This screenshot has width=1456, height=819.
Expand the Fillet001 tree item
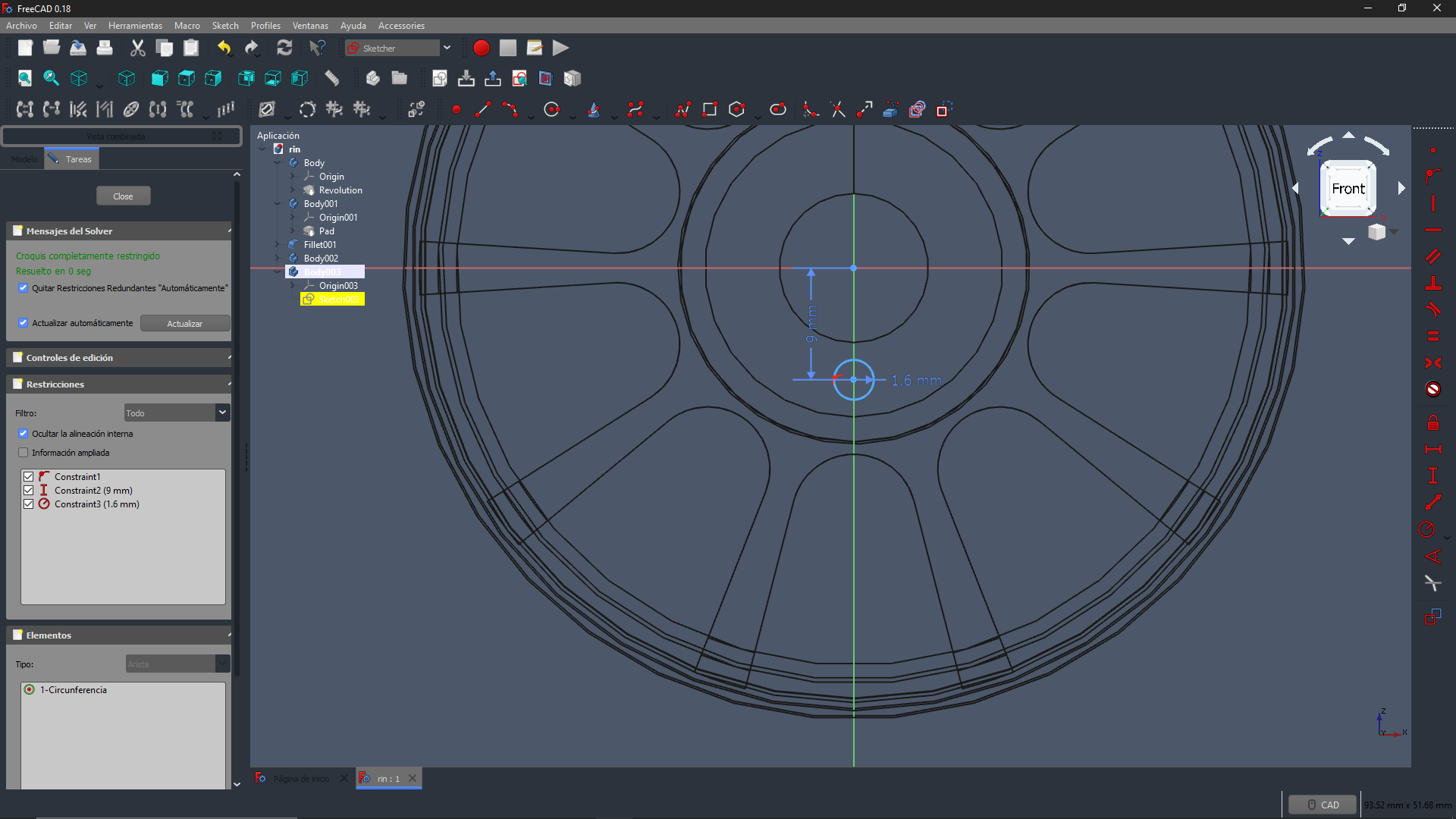pos(278,245)
